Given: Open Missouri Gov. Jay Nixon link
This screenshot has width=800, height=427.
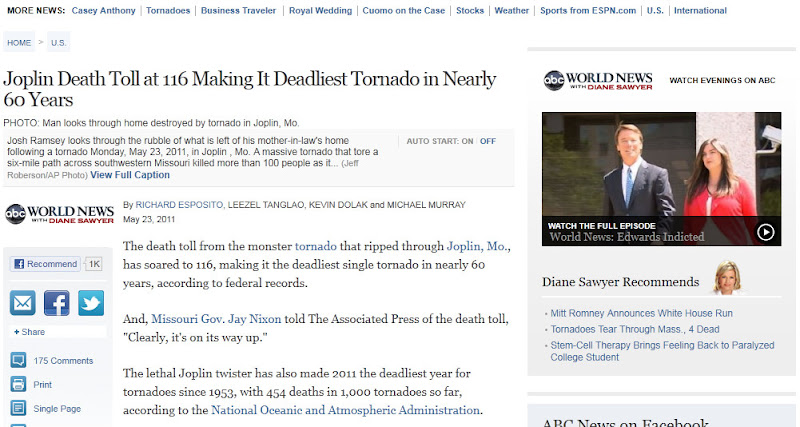Looking at the screenshot, I should coord(216,319).
